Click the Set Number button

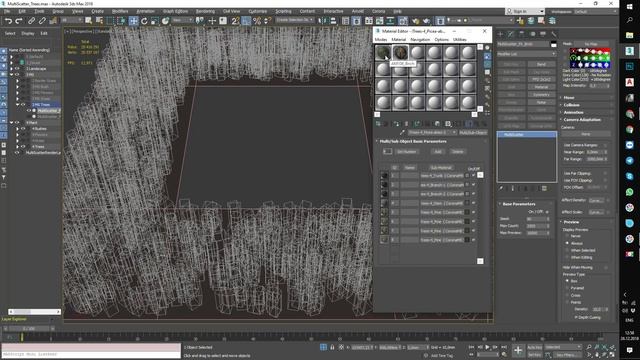pyautogui.click(x=407, y=151)
